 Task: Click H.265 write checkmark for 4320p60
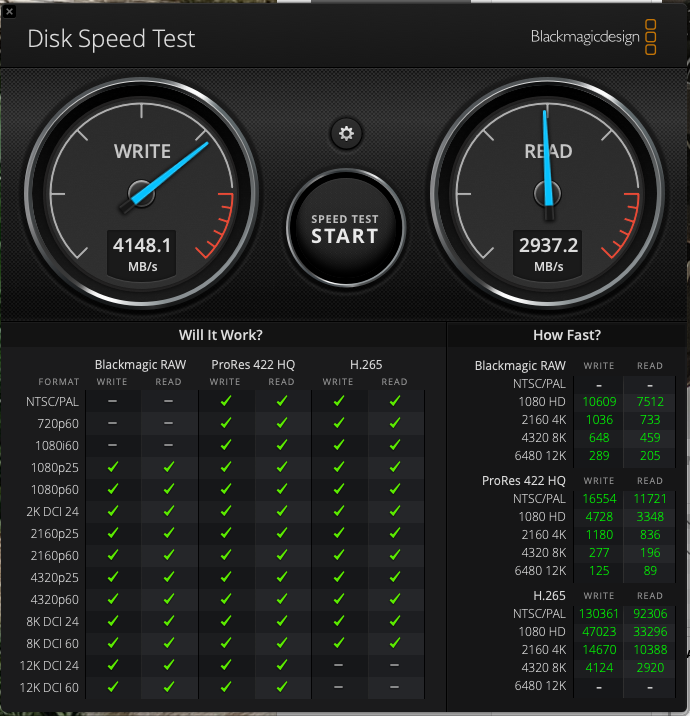[338, 599]
